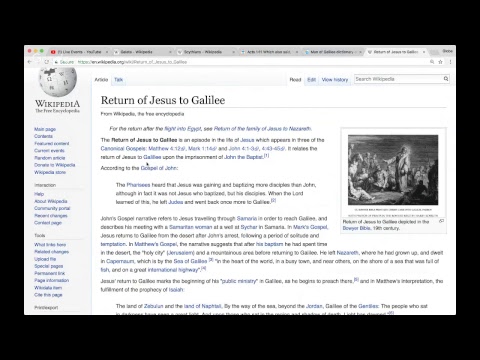Viewport: 480px width, 360px height.
Task: Close the Live Events YouTube tab
Action: [x=107, y=52]
